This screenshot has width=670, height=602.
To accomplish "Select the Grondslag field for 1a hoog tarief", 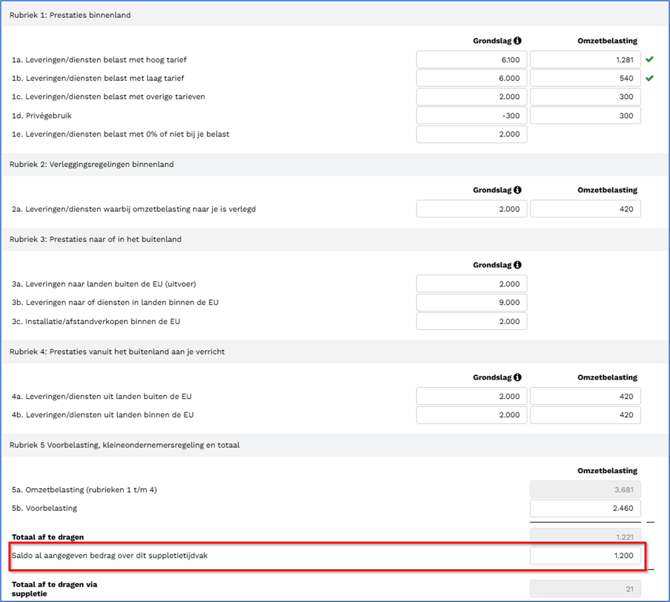I will click(471, 60).
